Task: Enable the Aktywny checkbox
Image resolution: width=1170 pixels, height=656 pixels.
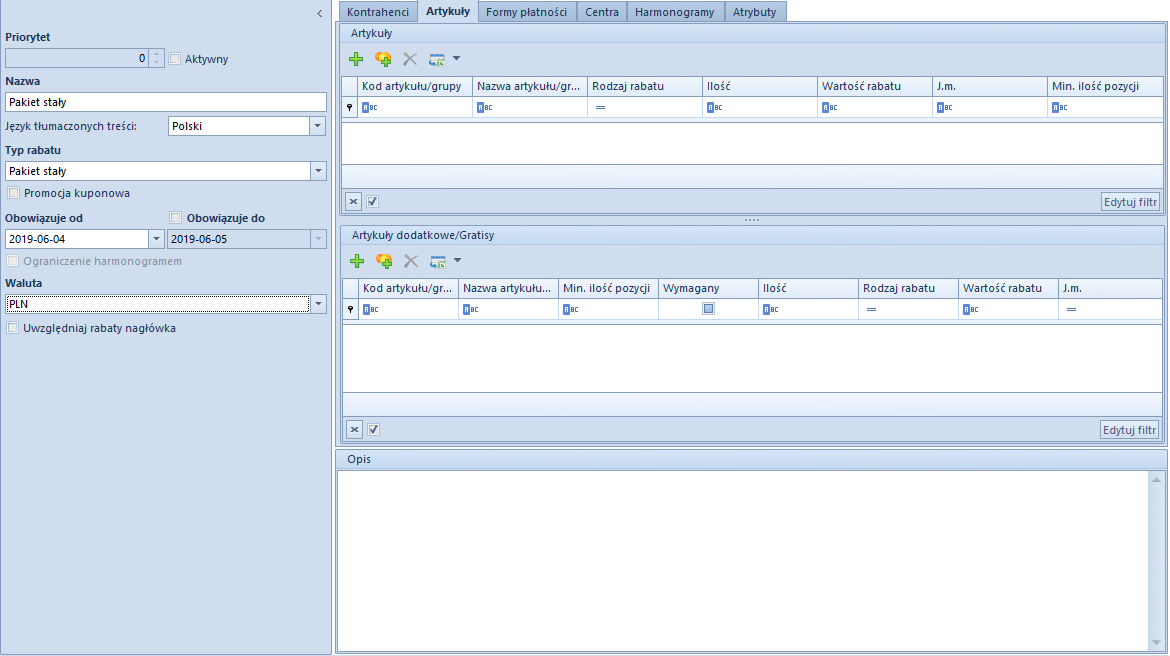Action: [175, 59]
